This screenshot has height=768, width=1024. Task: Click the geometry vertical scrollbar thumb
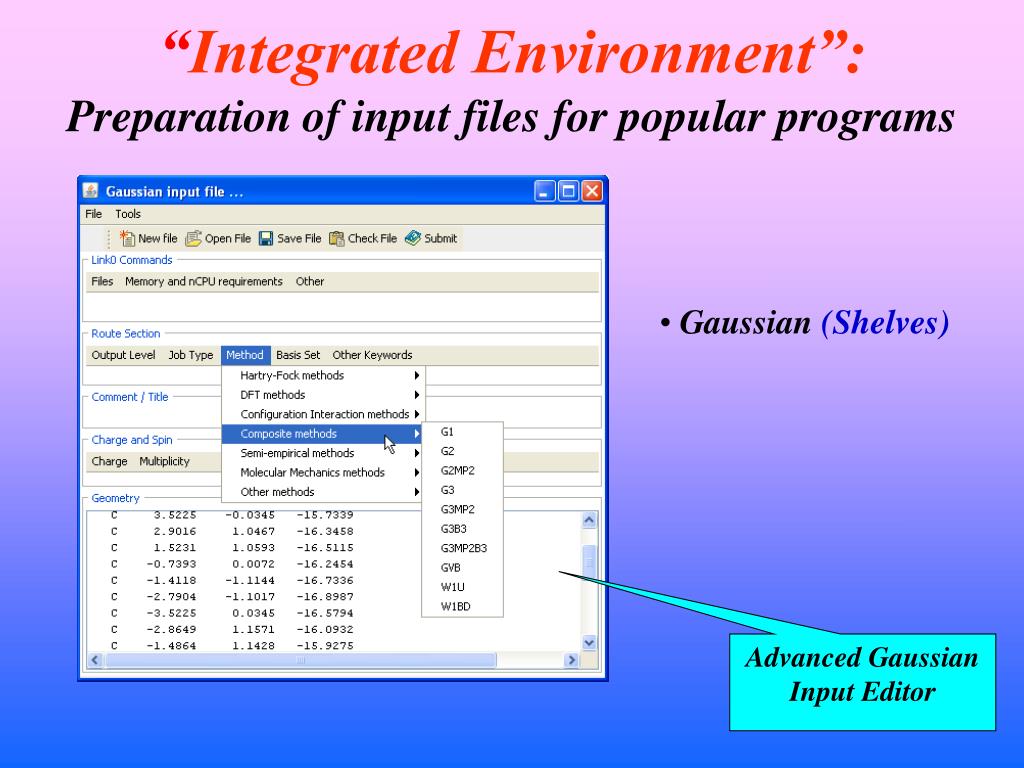[588, 562]
